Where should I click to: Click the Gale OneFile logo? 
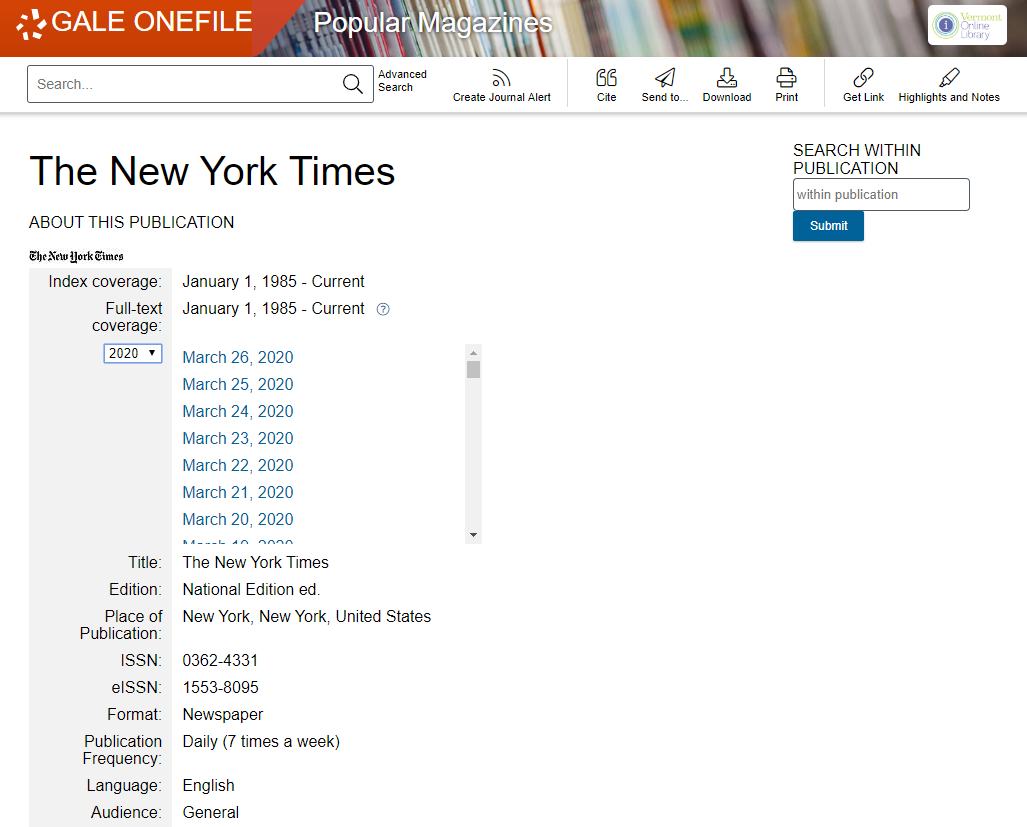click(x=134, y=23)
